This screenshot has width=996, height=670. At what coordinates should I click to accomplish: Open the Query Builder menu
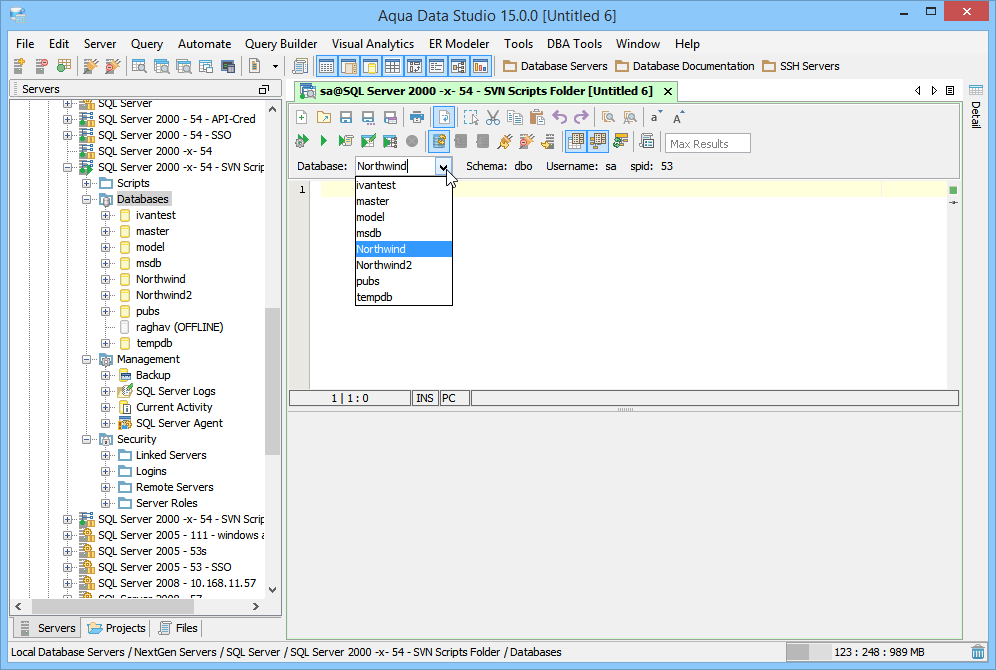(281, 44)
